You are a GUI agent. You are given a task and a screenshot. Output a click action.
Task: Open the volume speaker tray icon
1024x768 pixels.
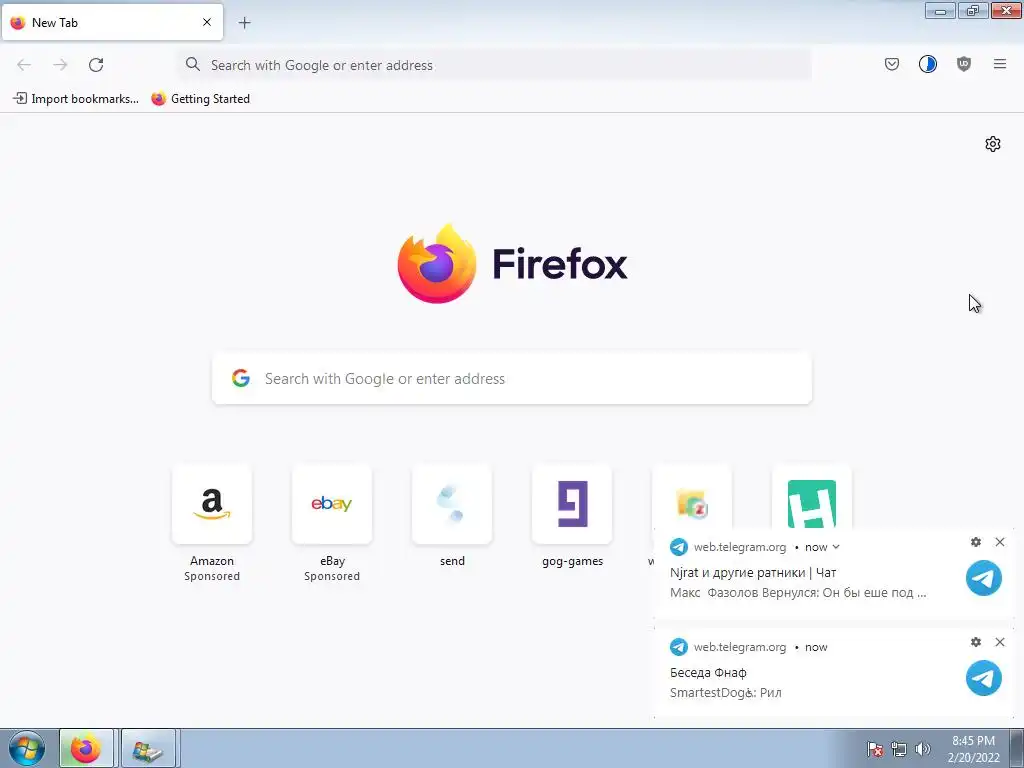(922, 749)
